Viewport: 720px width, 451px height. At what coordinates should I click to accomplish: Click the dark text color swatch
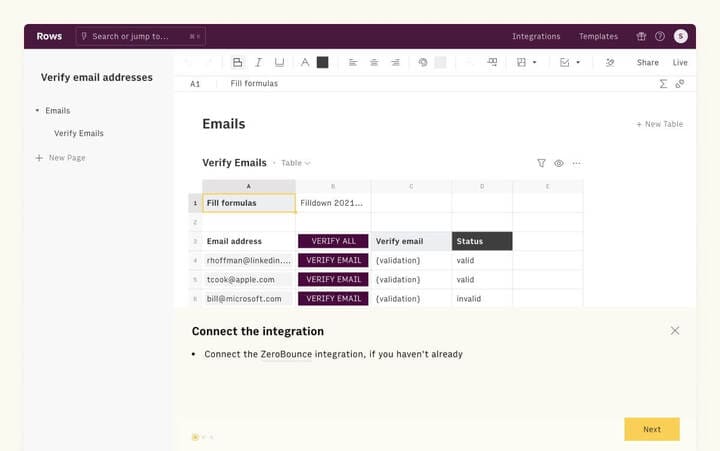pos(322,62)
